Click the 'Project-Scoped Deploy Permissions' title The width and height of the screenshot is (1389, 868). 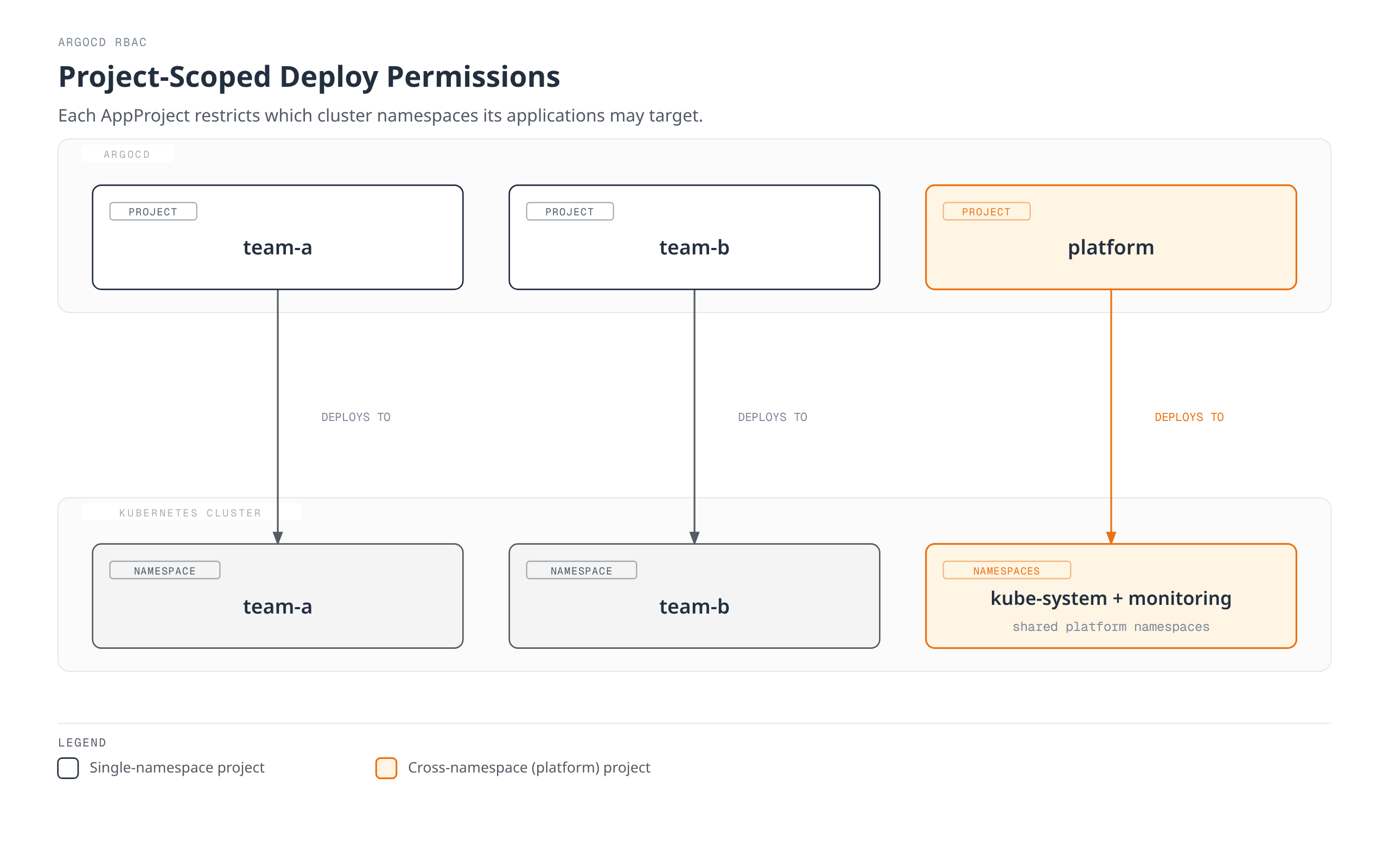click(x=309, y=77)
